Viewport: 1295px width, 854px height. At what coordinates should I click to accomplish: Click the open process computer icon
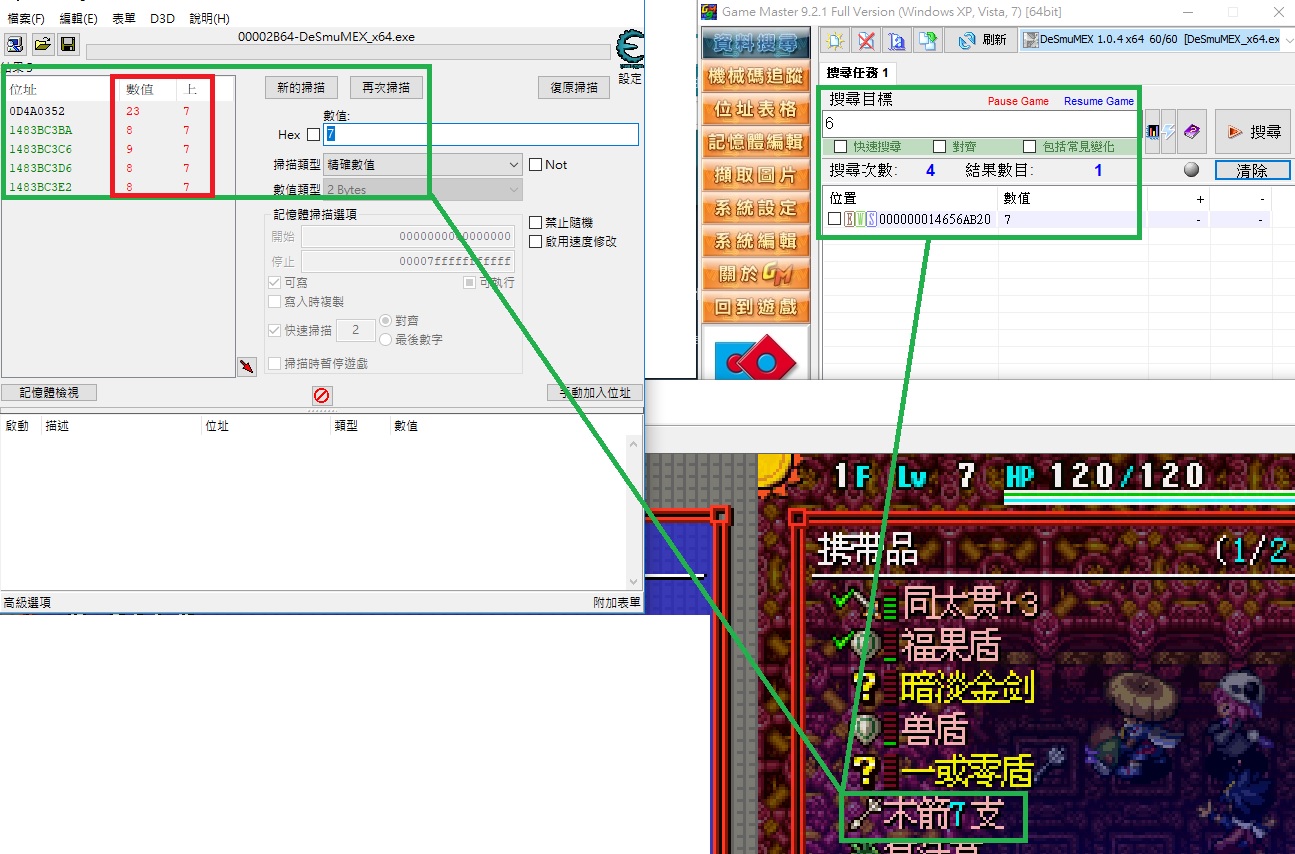click(x=16, y=44)
